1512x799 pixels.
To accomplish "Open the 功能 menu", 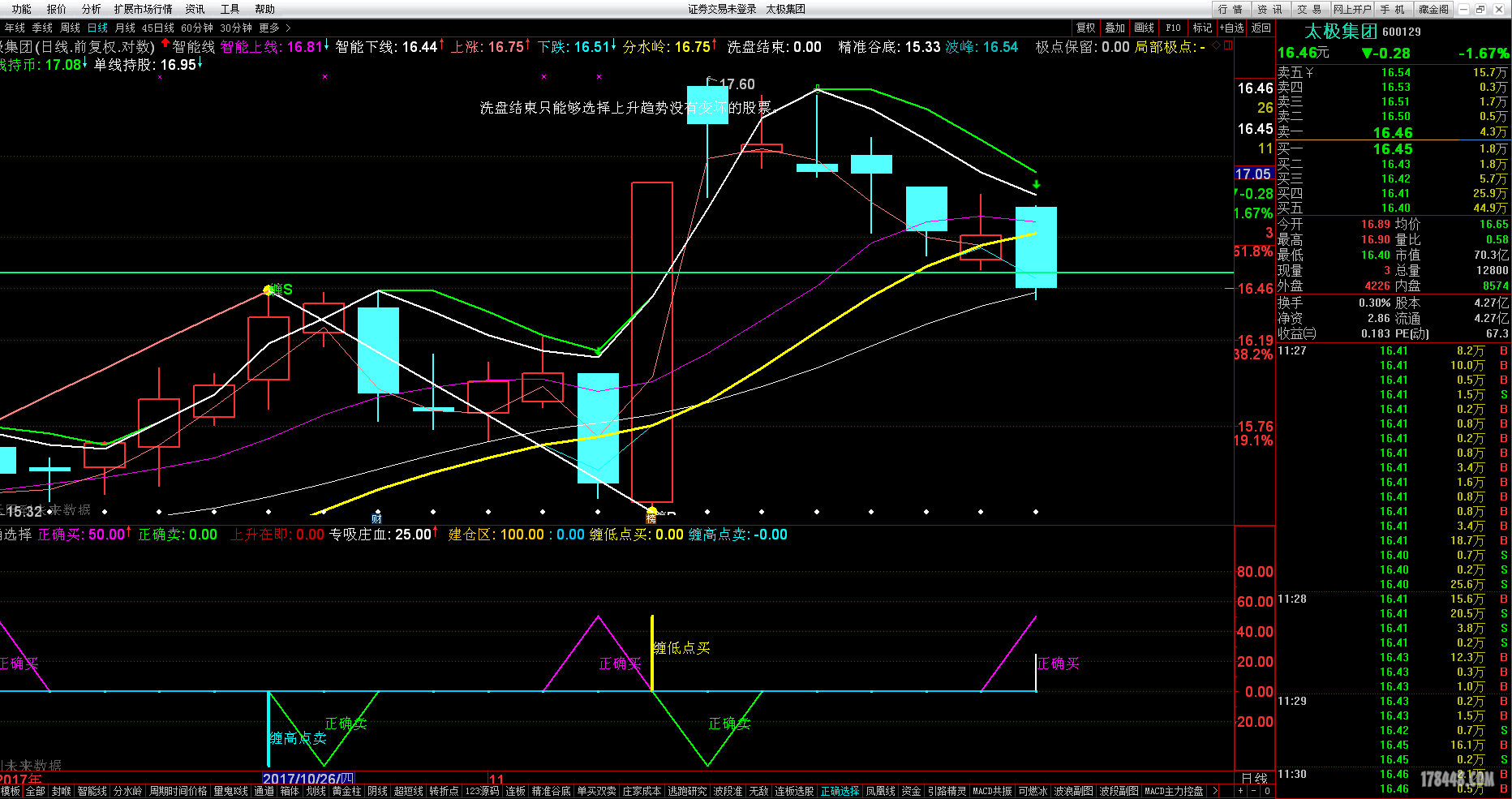I will point(22,9).
